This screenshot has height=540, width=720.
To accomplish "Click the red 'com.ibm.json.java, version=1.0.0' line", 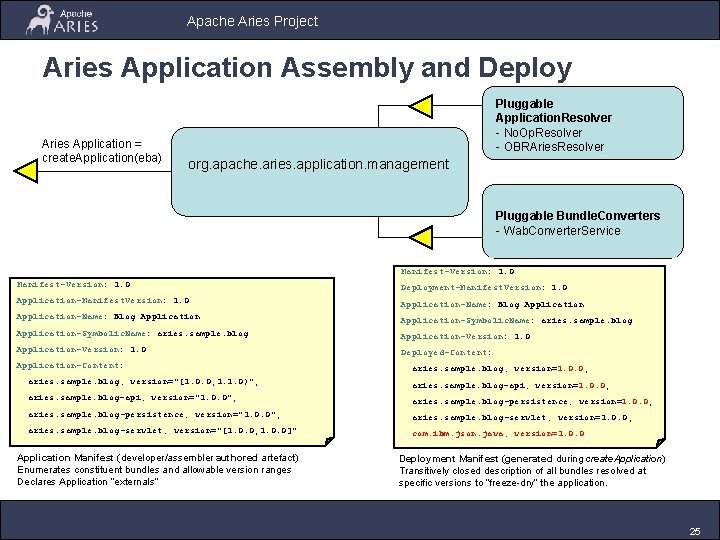I will coord(498,433).
